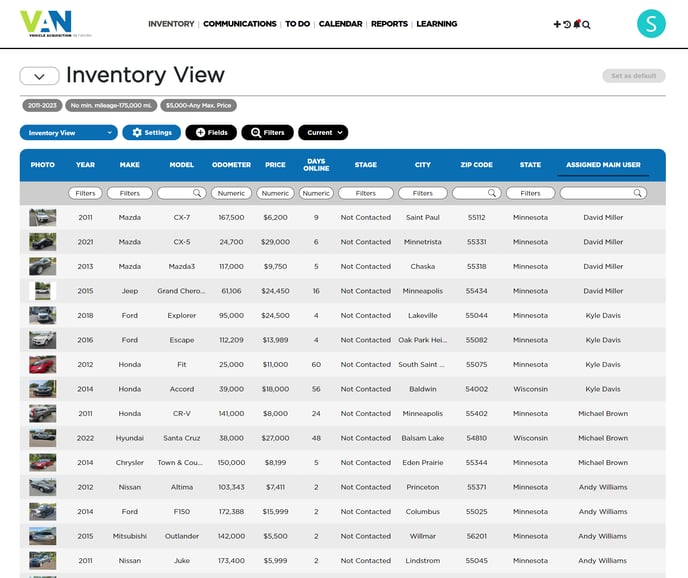Sort by the Price column header
Screen dimensions: 688x578
(x=275, y=165)
